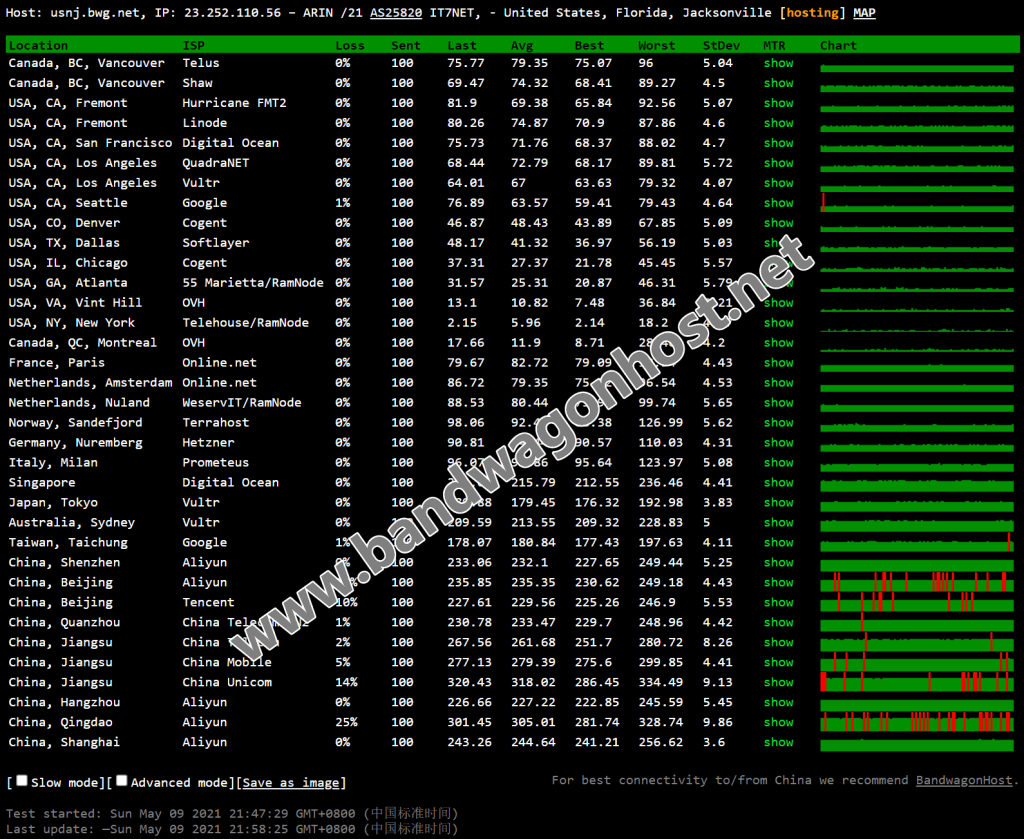Open the BandwagonHost recommendation link
Screen dimensions: 1024x839
964,780
